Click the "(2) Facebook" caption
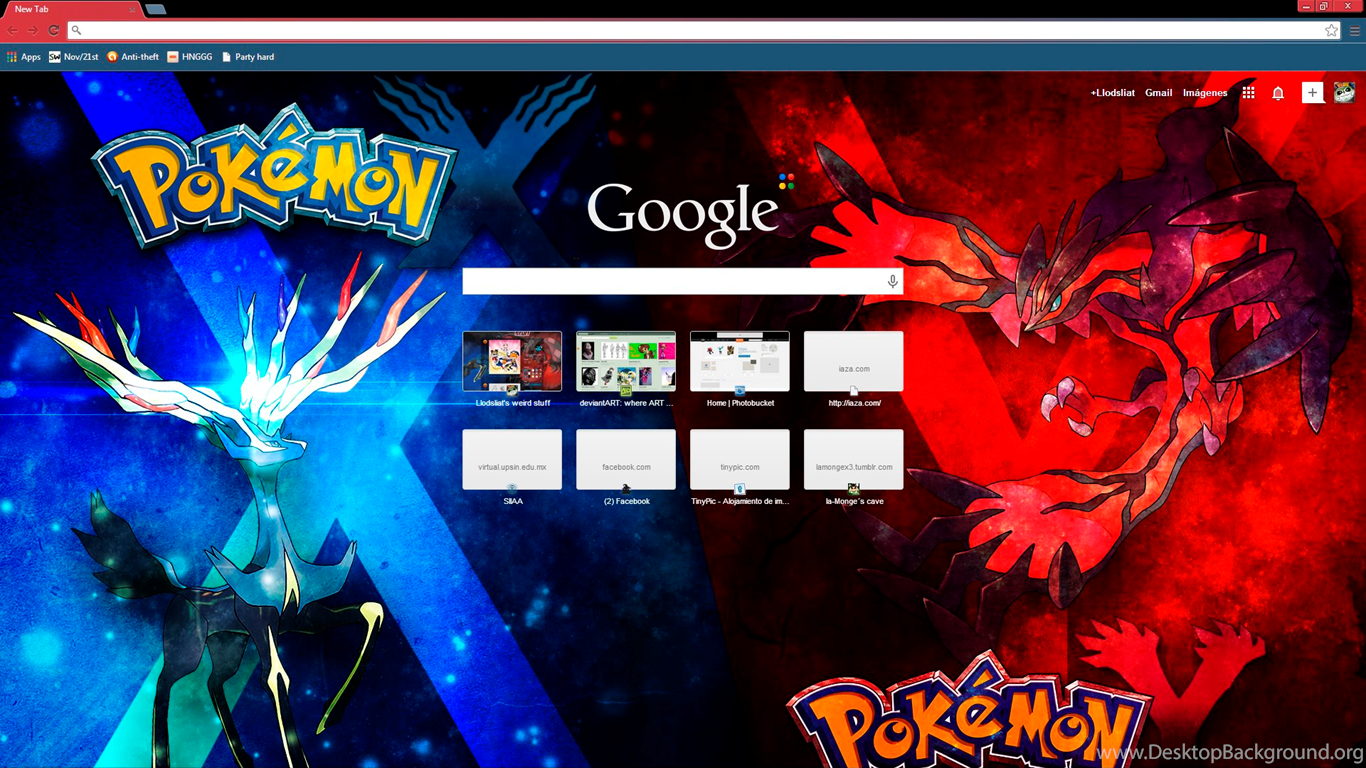Viewport: 1366px width, 768px height. (x=626, y=501)
